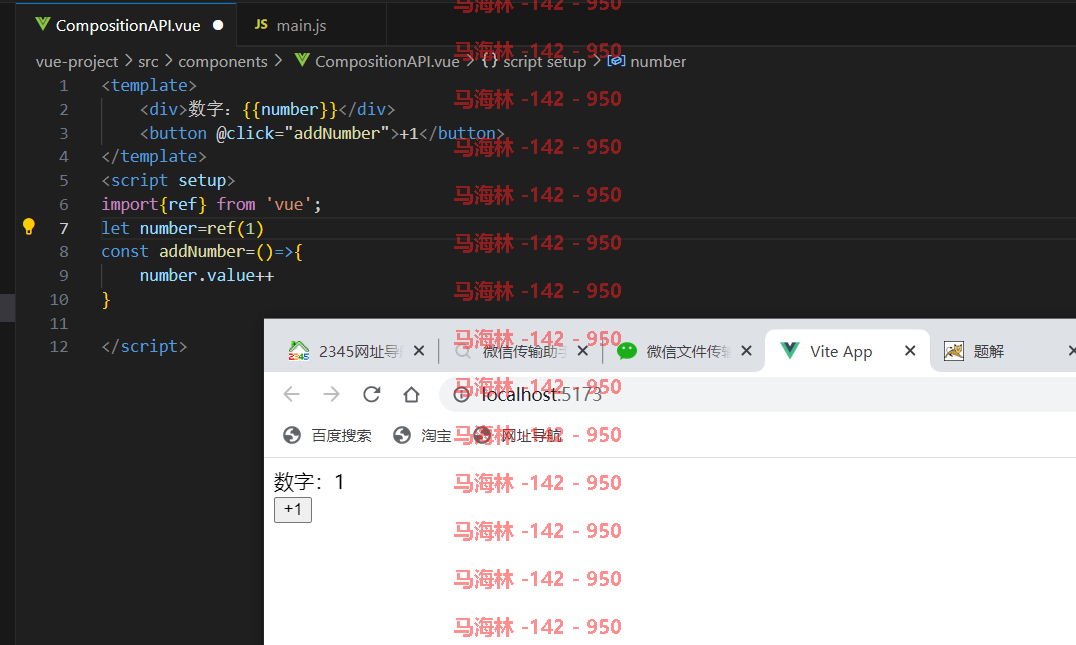
Task: Click the lightbulb code action icon
Action: click(29, 226)
